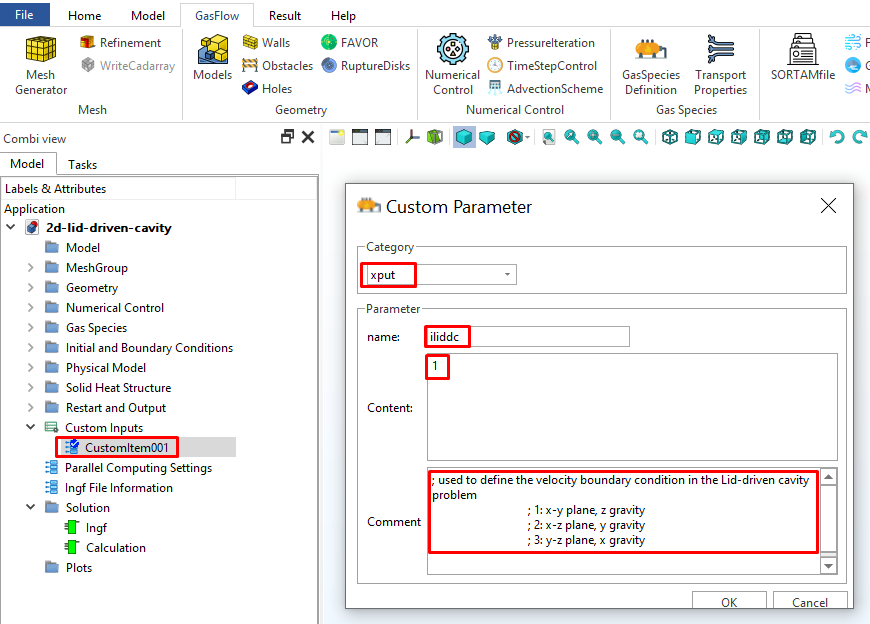Viewport: 870px width, 624px height.
Task: Click the RuptureDisks tool
Action: coord(366,65)
